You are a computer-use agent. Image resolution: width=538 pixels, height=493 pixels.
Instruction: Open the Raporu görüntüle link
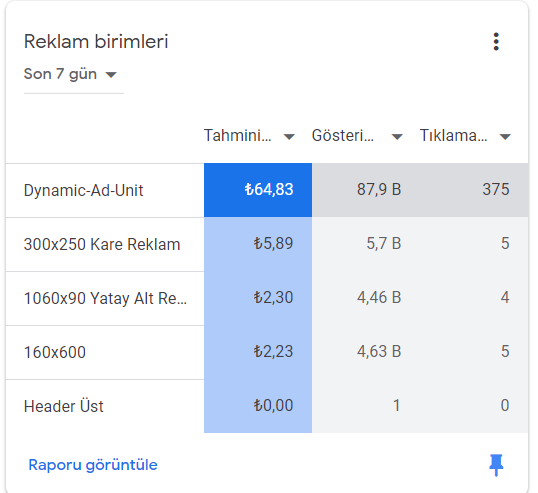pyautogui.click(x=93, y=465)
